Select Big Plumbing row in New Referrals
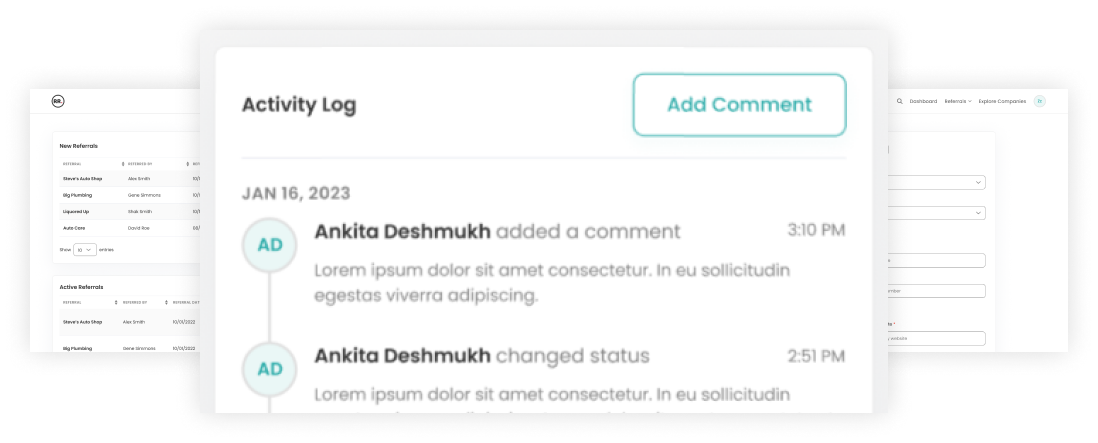Viewport: 1098px width, 443px height. 127,195
